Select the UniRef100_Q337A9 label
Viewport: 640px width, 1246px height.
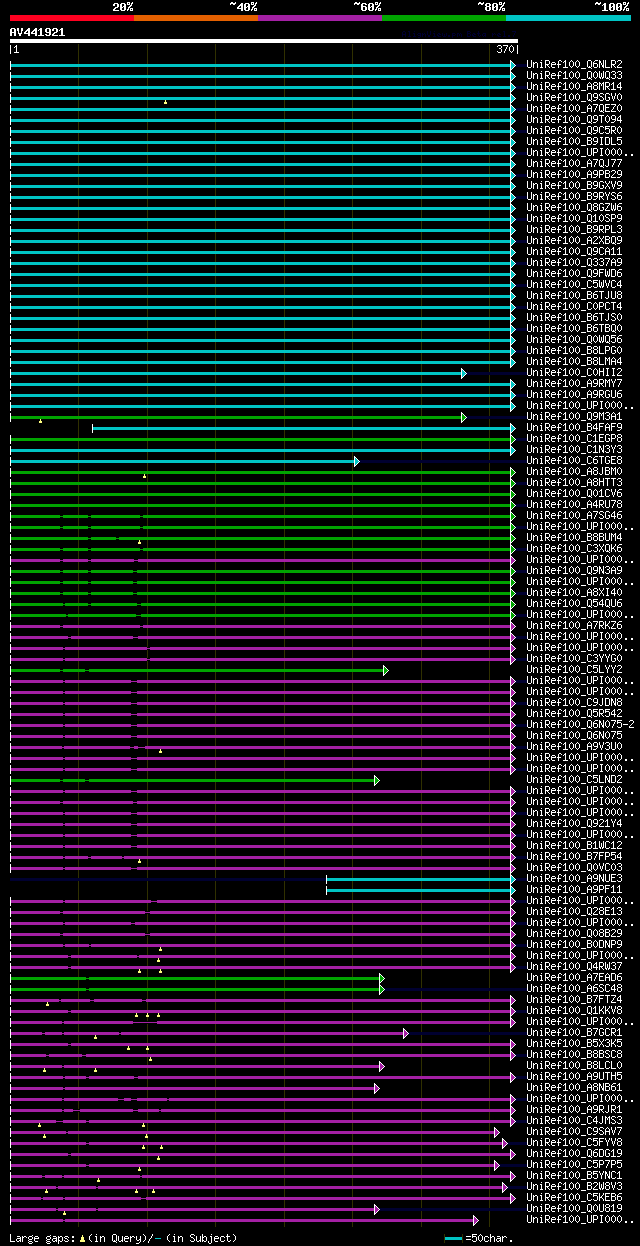(574, 263)
